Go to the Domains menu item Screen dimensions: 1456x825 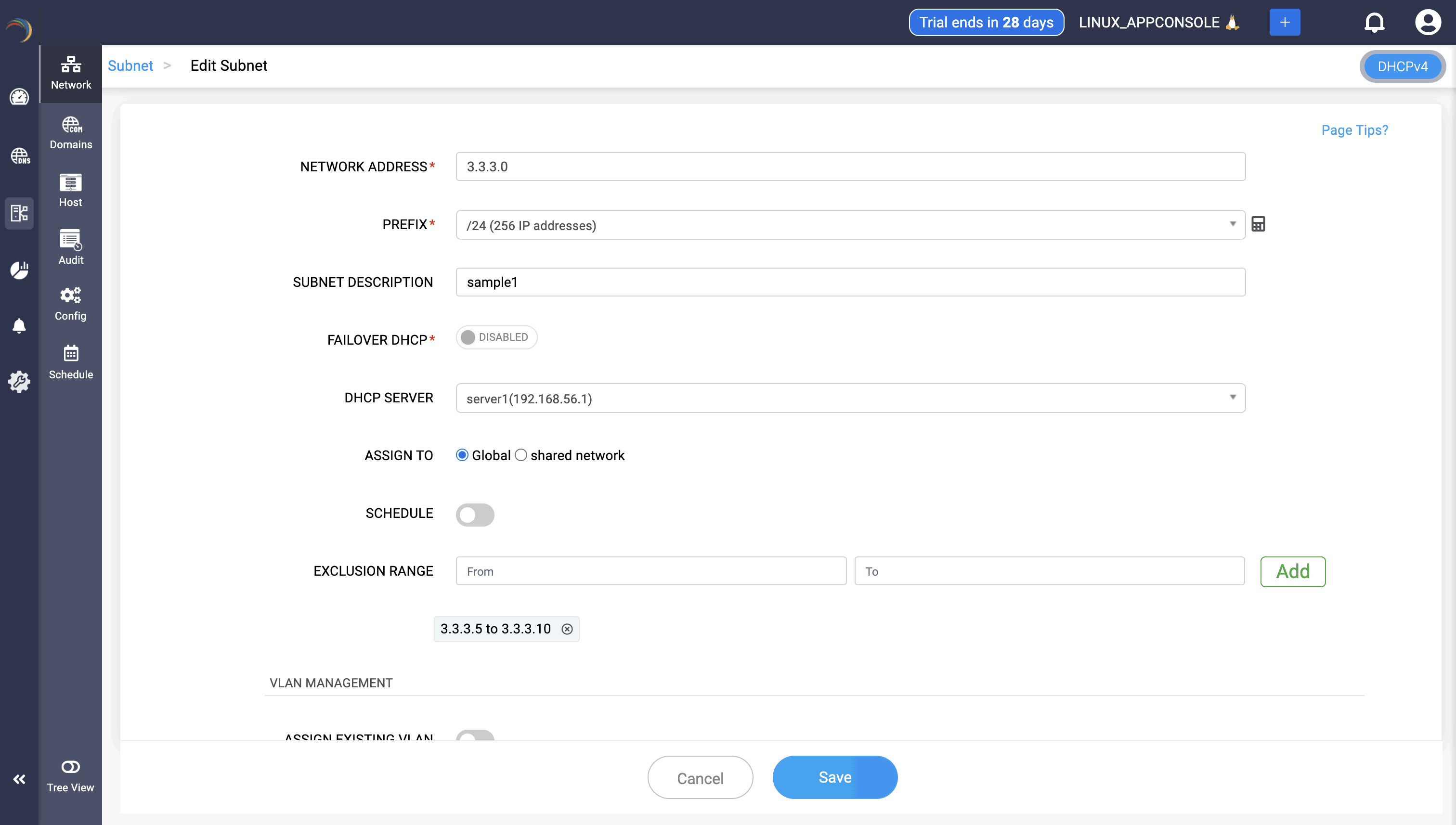pos(71,132)
